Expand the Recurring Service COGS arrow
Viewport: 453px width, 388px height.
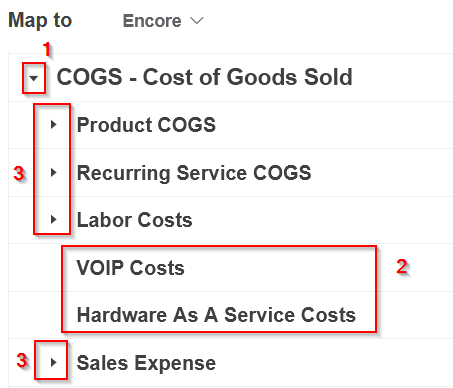pos(53,172)
